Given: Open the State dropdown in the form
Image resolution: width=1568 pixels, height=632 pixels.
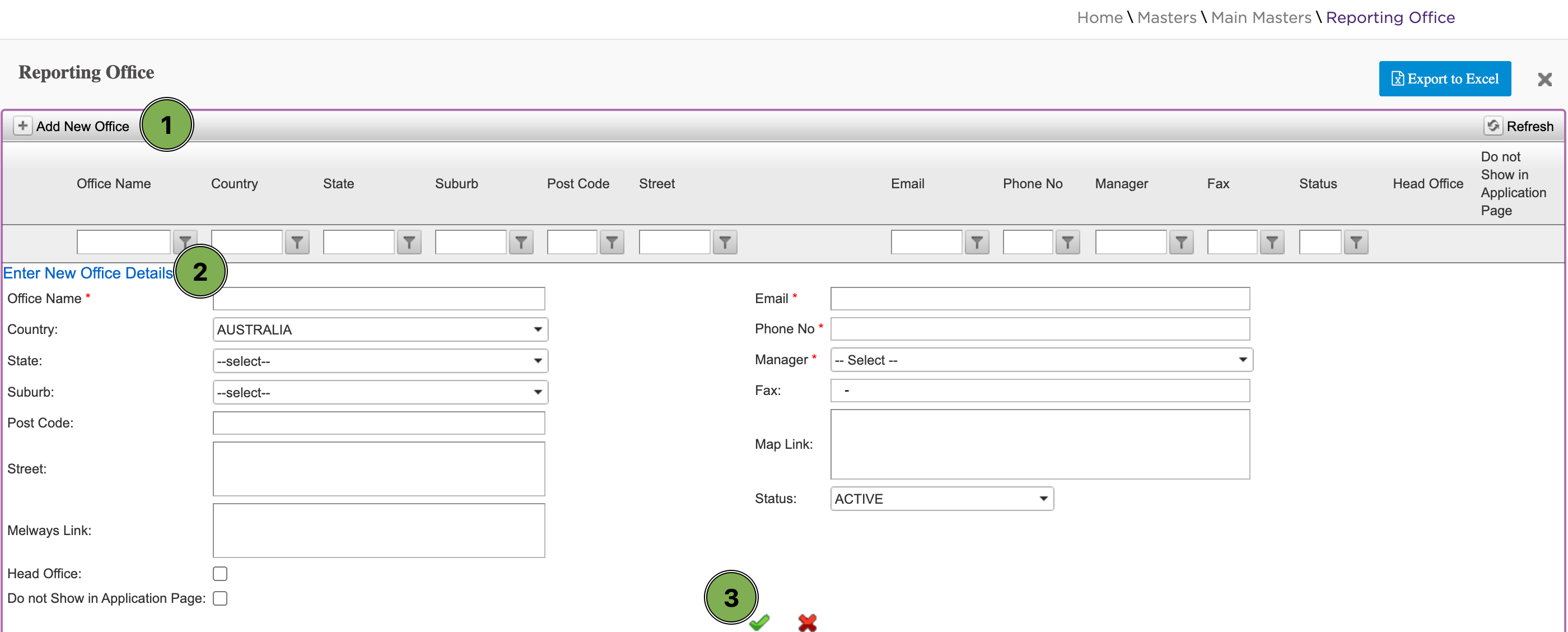Looking at the screenshot, I should pyautogui.click(x=380, y=361).
